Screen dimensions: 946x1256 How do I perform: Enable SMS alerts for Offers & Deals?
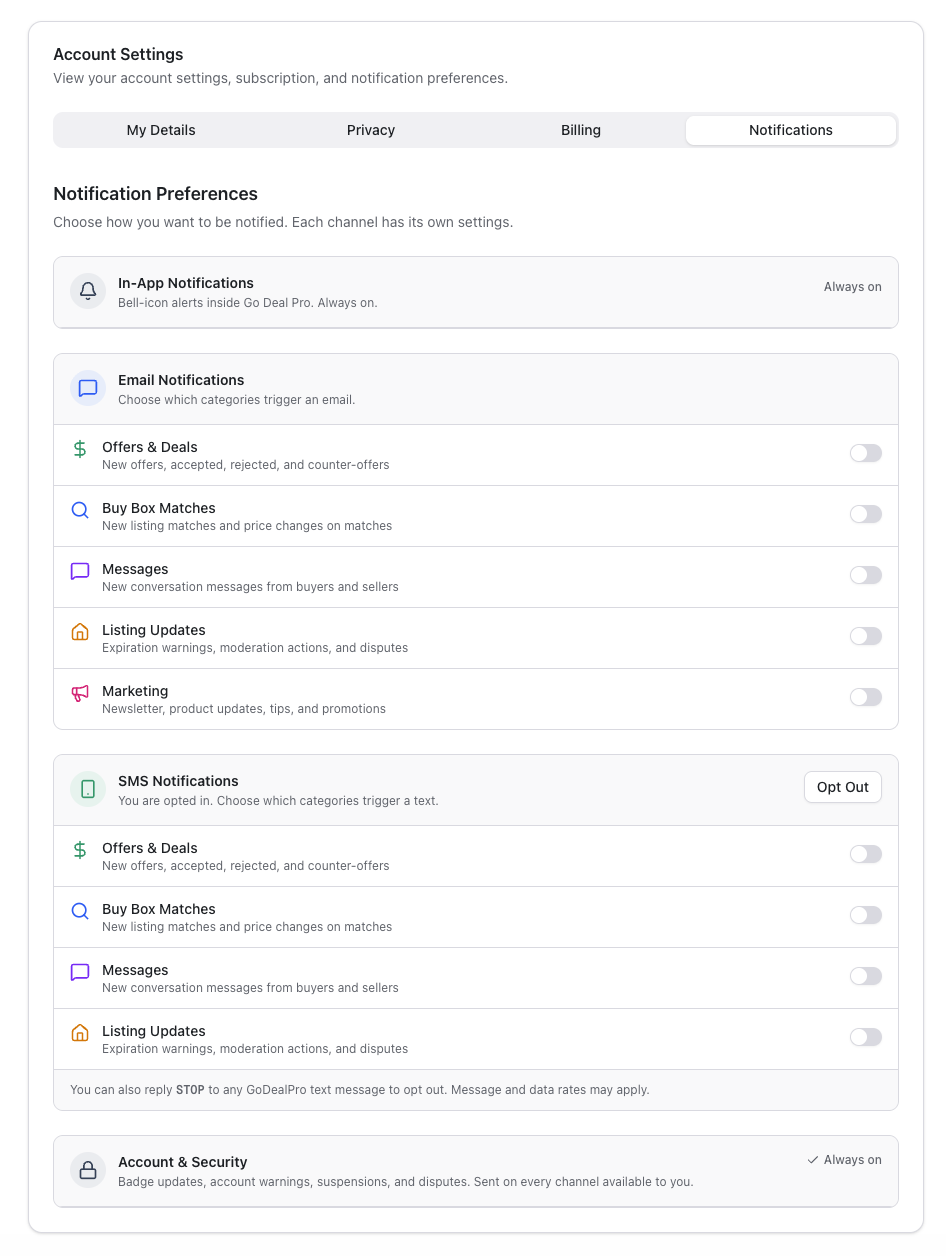pos(866,854)
